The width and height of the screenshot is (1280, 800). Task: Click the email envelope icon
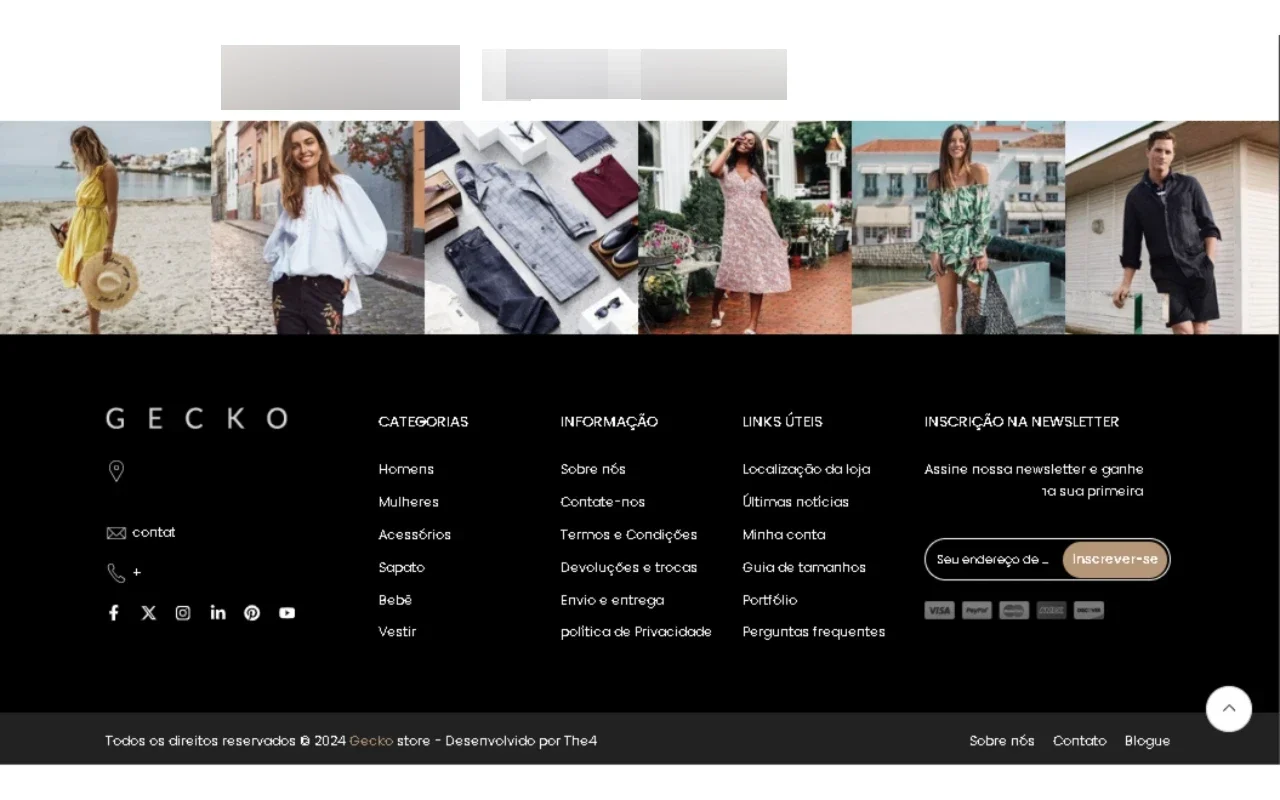pyautogui.click(x=116, y=533)
